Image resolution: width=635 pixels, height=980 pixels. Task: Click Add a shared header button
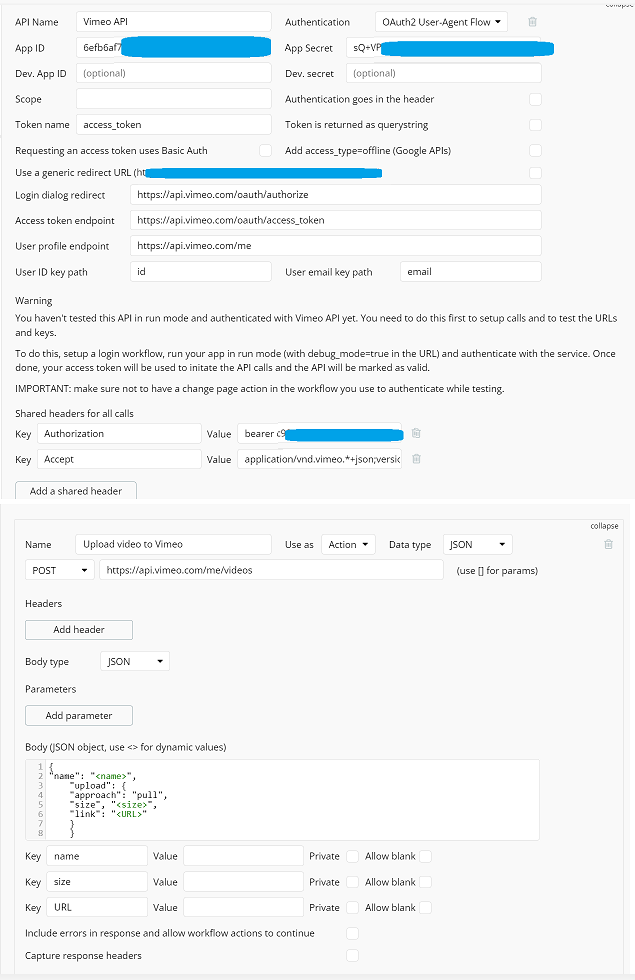tap(76, 491)
